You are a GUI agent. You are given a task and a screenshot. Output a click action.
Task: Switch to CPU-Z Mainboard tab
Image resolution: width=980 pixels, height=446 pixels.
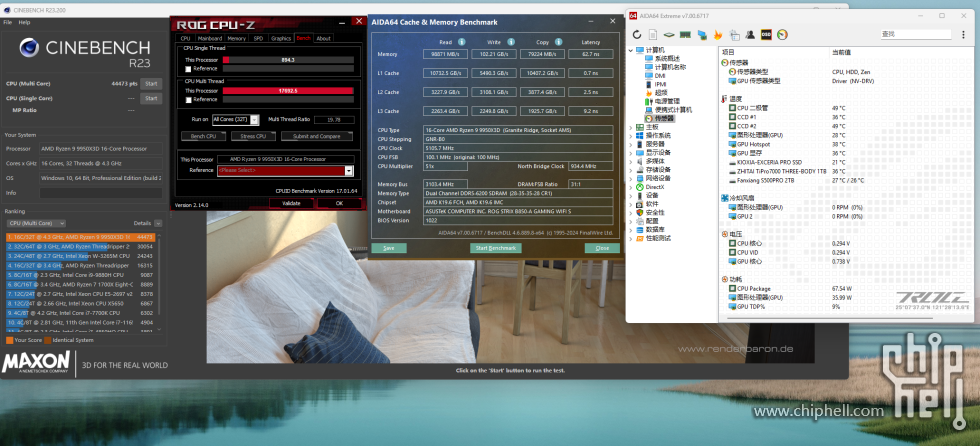[x=209, y=38]
